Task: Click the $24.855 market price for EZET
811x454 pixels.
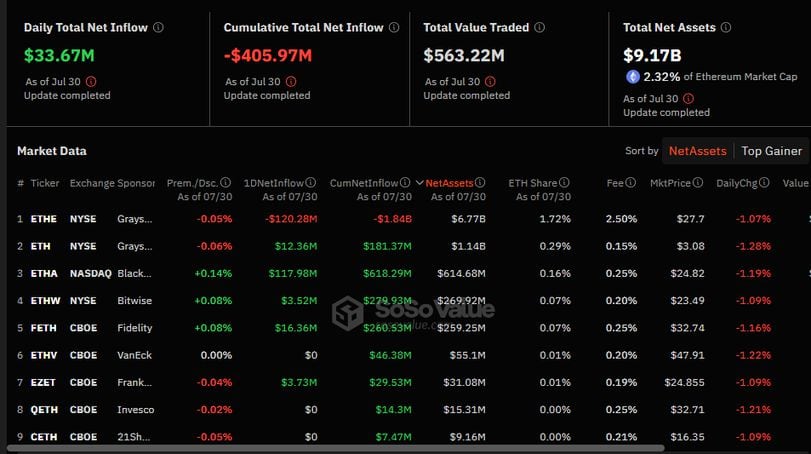Action: pos(684,383)
